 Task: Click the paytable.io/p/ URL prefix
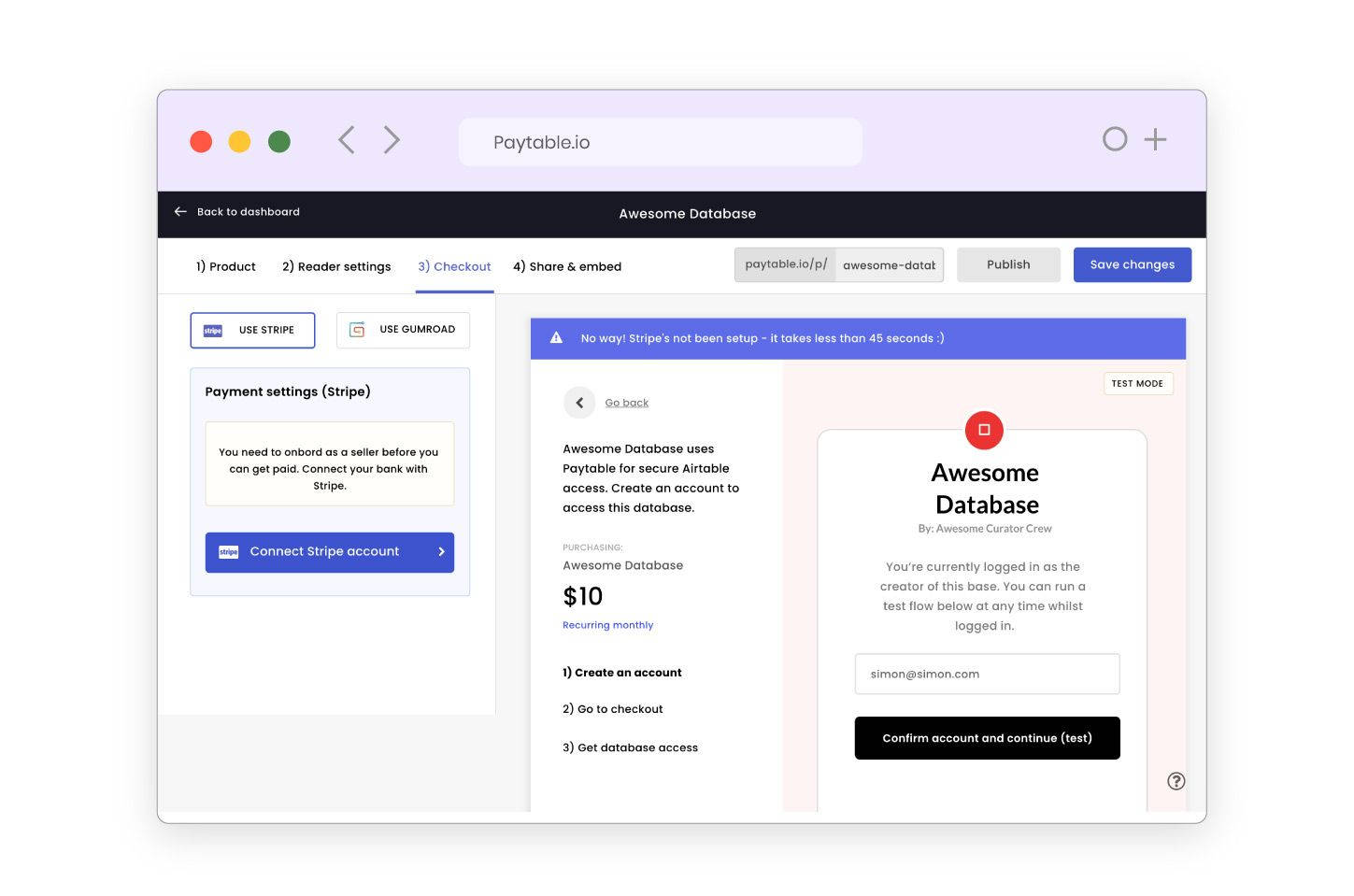click(x=786, y=264)
